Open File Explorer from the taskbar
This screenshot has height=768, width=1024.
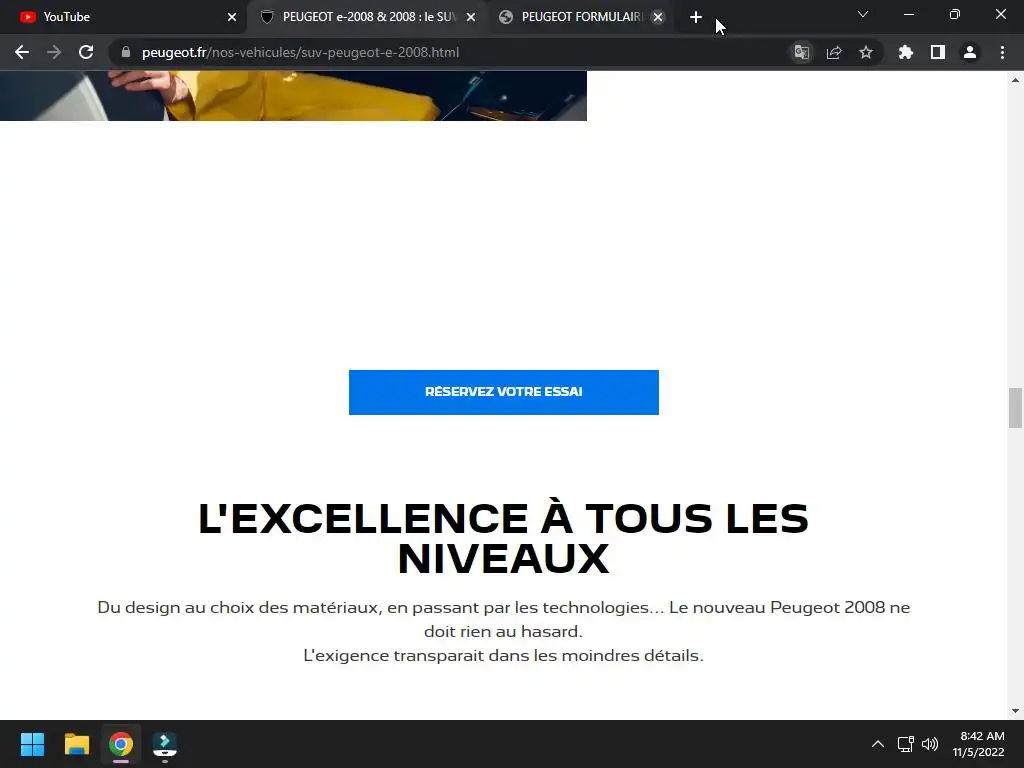(x=76, y=744)
